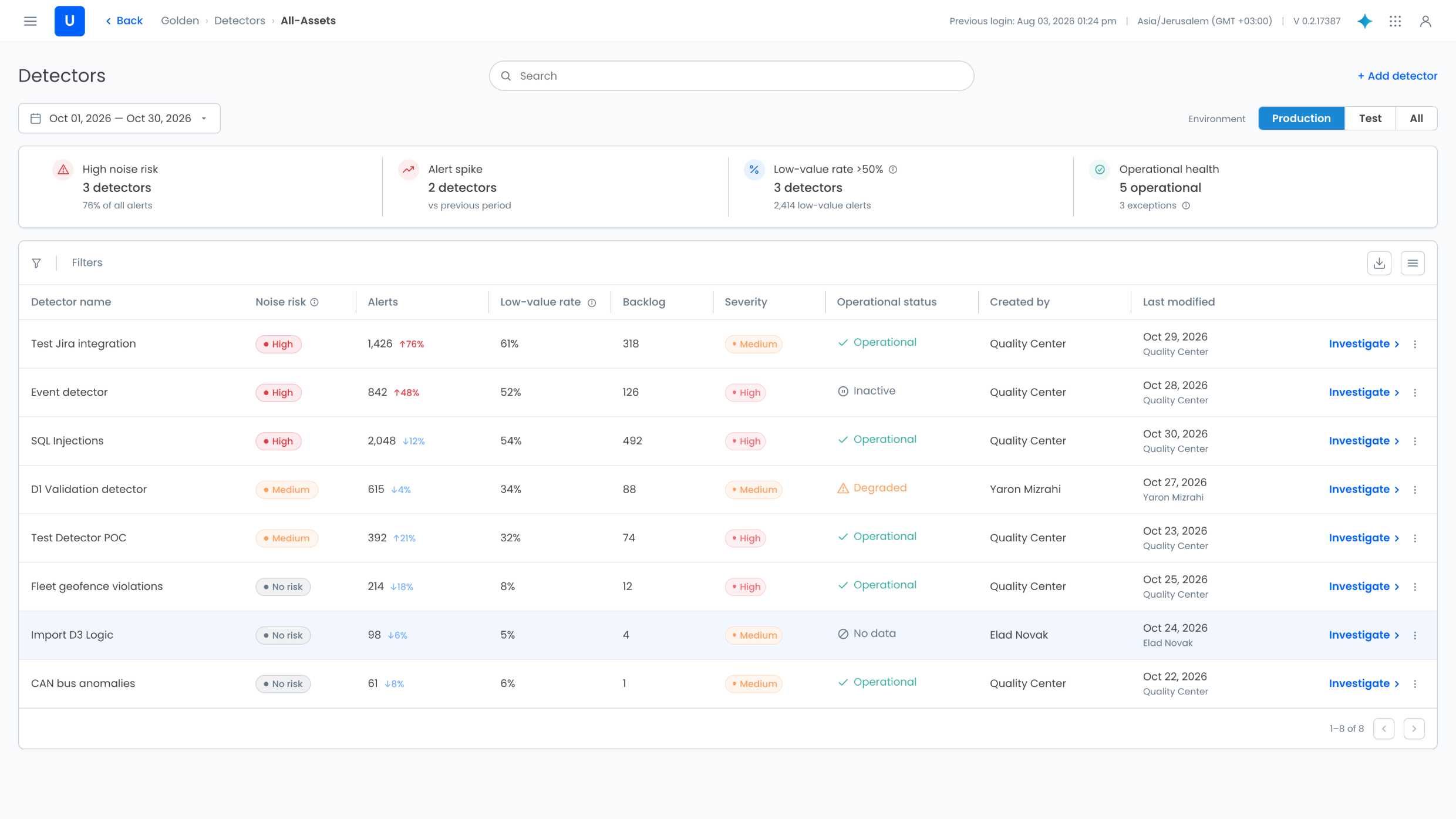
Task: Investigate SQL Injections detector
Action: (1364, 441)
